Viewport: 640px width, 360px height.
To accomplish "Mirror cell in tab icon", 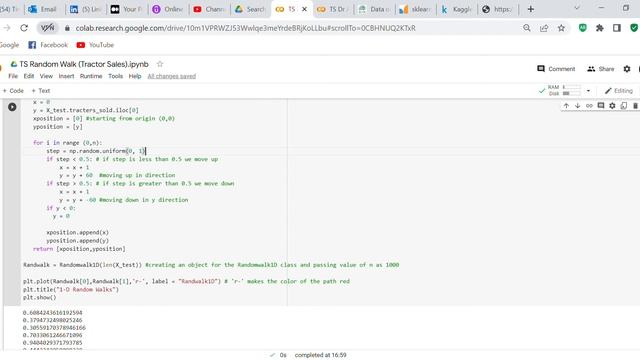I will click(624, 106).
